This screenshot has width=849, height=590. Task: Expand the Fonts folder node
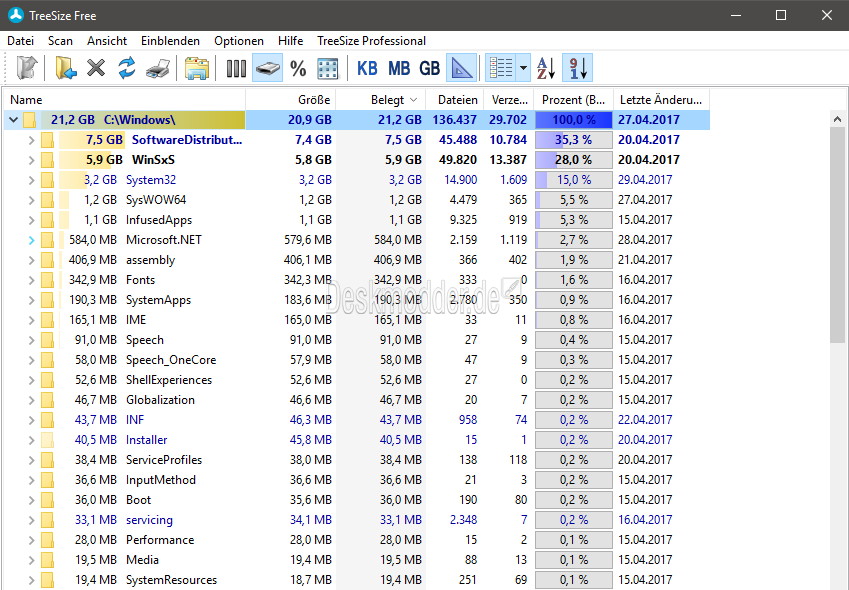click(x=31, y=280)
